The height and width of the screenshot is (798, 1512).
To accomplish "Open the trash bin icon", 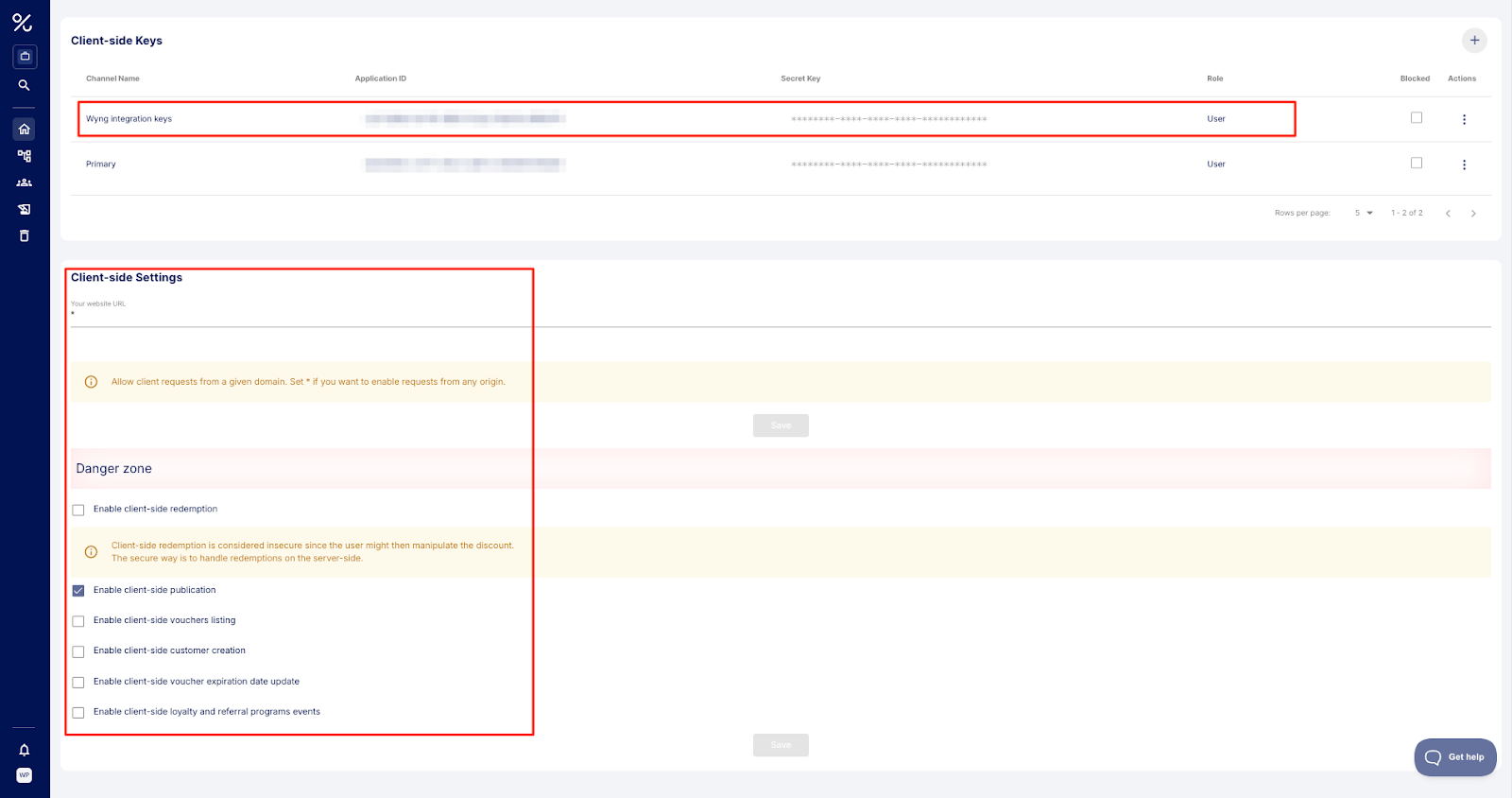I will 25,235.
